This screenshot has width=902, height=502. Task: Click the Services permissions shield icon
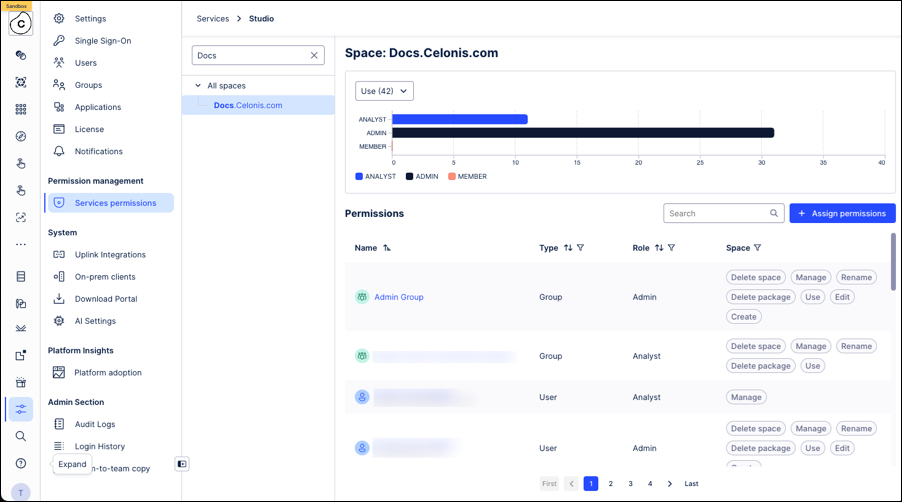[x=59, y=203]
